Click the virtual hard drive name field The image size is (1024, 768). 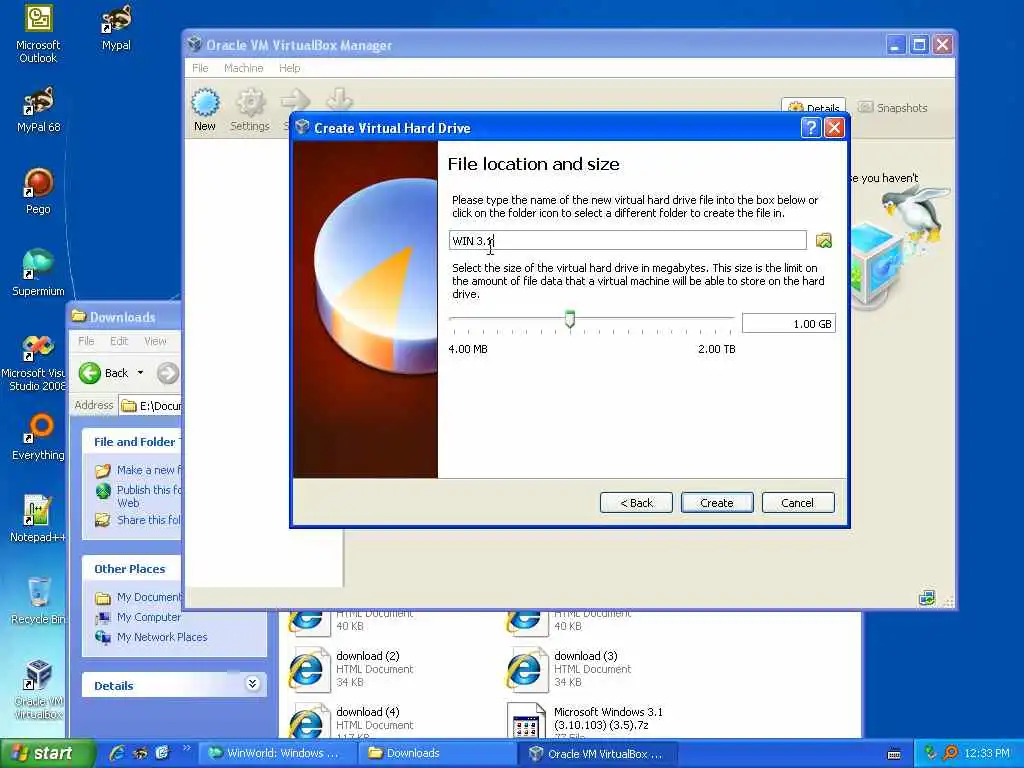628,240
